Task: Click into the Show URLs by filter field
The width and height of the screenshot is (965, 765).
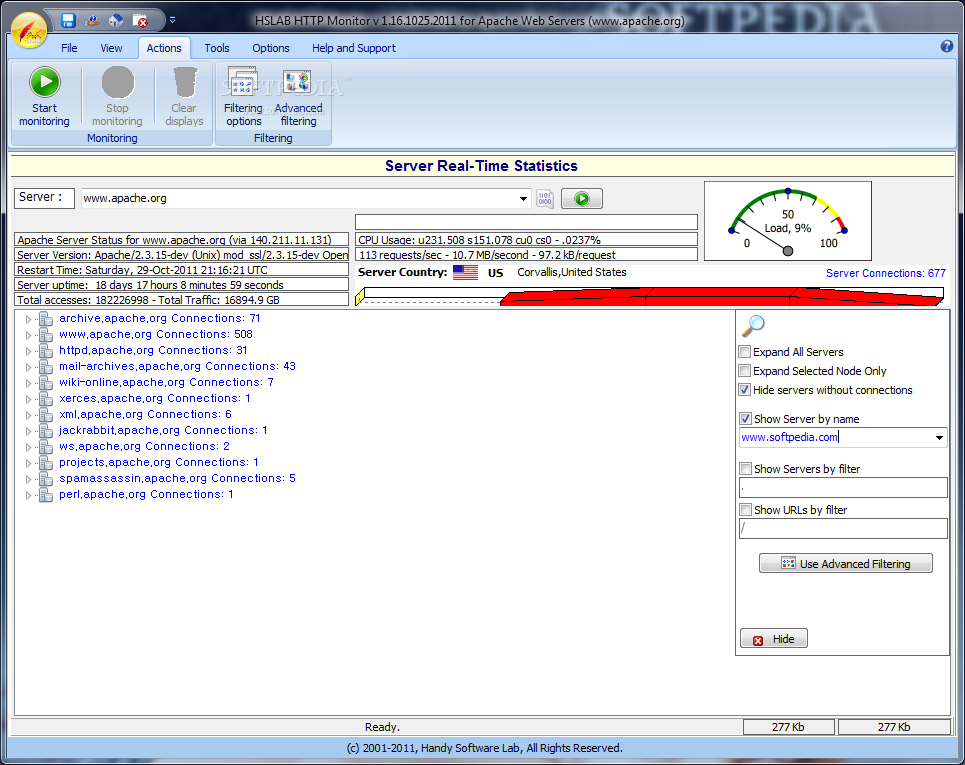Action: pos(843,529)
